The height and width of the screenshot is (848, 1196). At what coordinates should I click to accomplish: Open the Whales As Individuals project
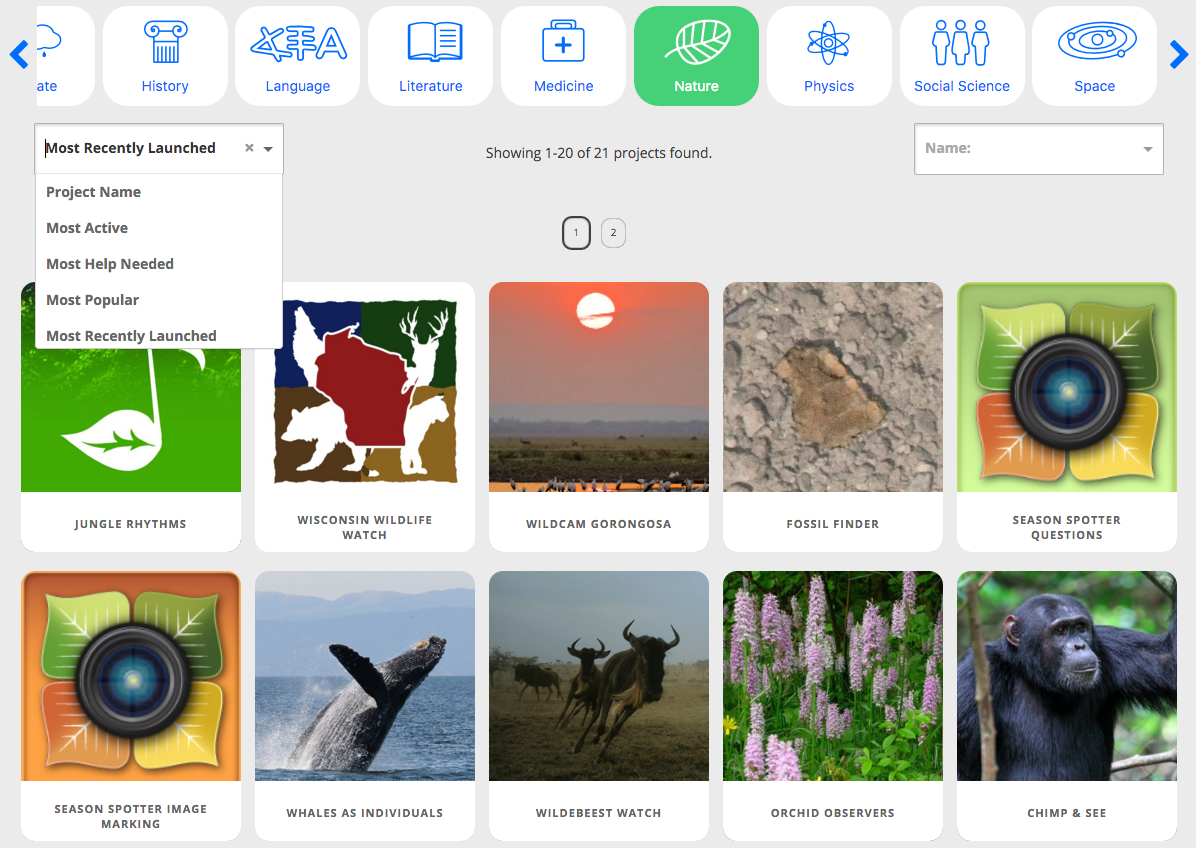[364, 705]
